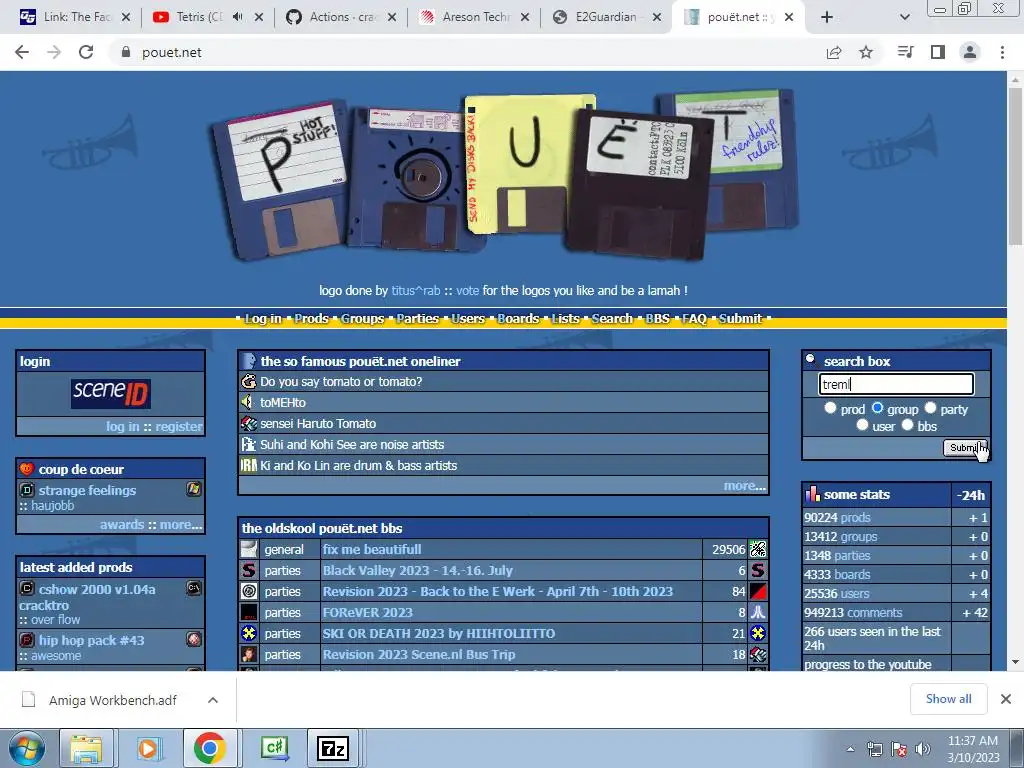The height and width of the screenshot is (768, 1024).
Task: Open 7-Zip from the taskbar
Action: (332, 748)
